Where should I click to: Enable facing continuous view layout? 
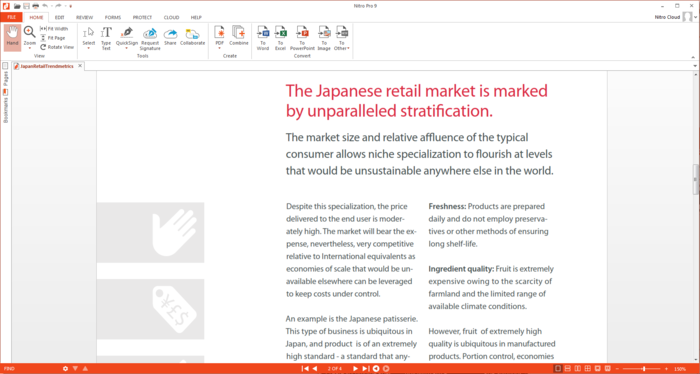coord(588,369)
